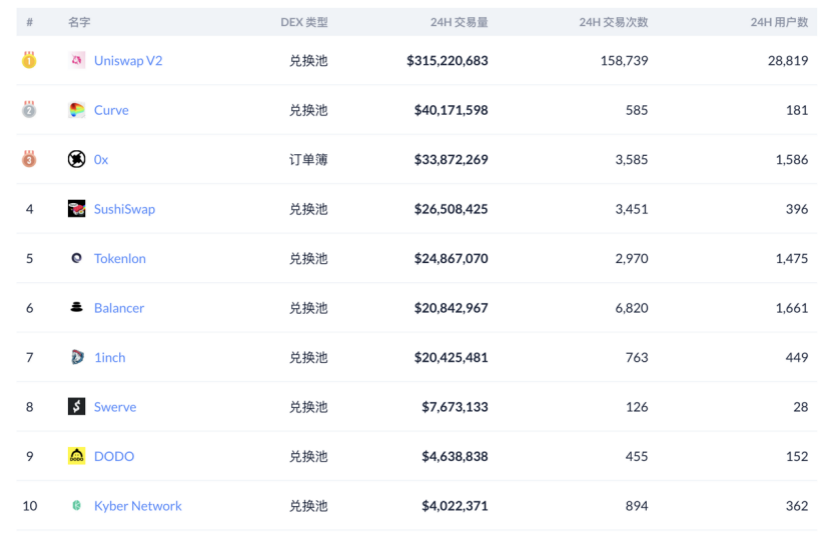The width and height of the screenshot is (832, 536).
Task: Click the 894 trade count in Kyber row
Action: coord(637,506)
